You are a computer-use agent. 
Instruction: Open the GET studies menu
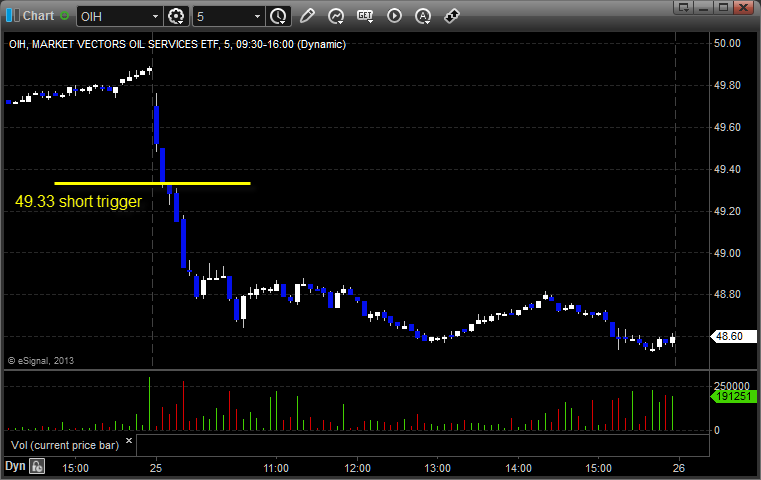click(x=365, y=16)
